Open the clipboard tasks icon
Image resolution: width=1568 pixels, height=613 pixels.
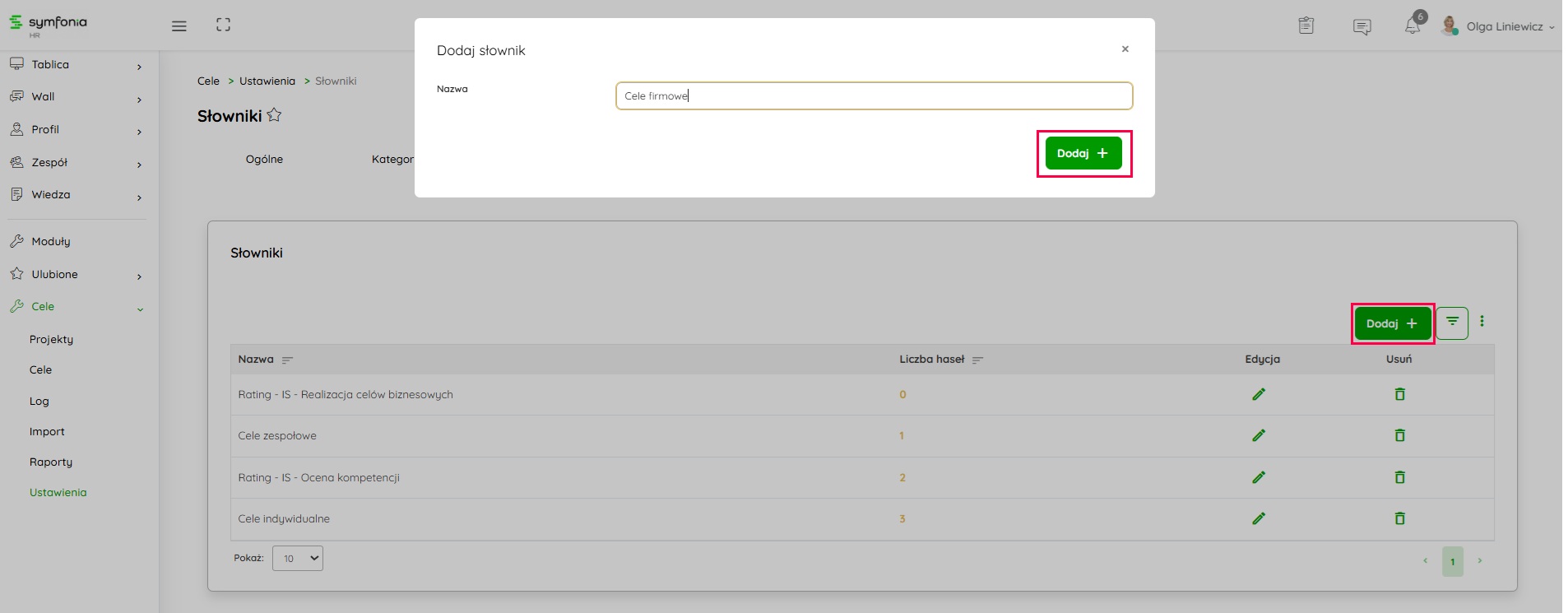(1306, 26)
